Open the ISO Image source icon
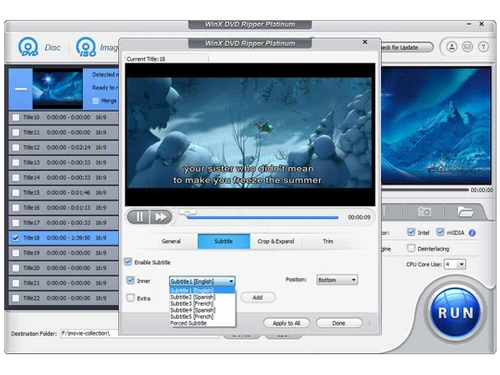Image resolution: width=500 pixels, height=375 pixels. (86, 47)
